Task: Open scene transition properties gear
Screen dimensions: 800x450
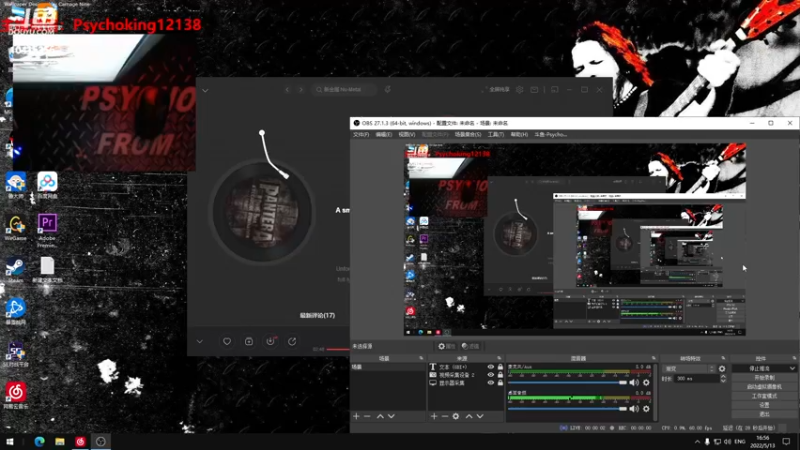Action: coord(722,368)
